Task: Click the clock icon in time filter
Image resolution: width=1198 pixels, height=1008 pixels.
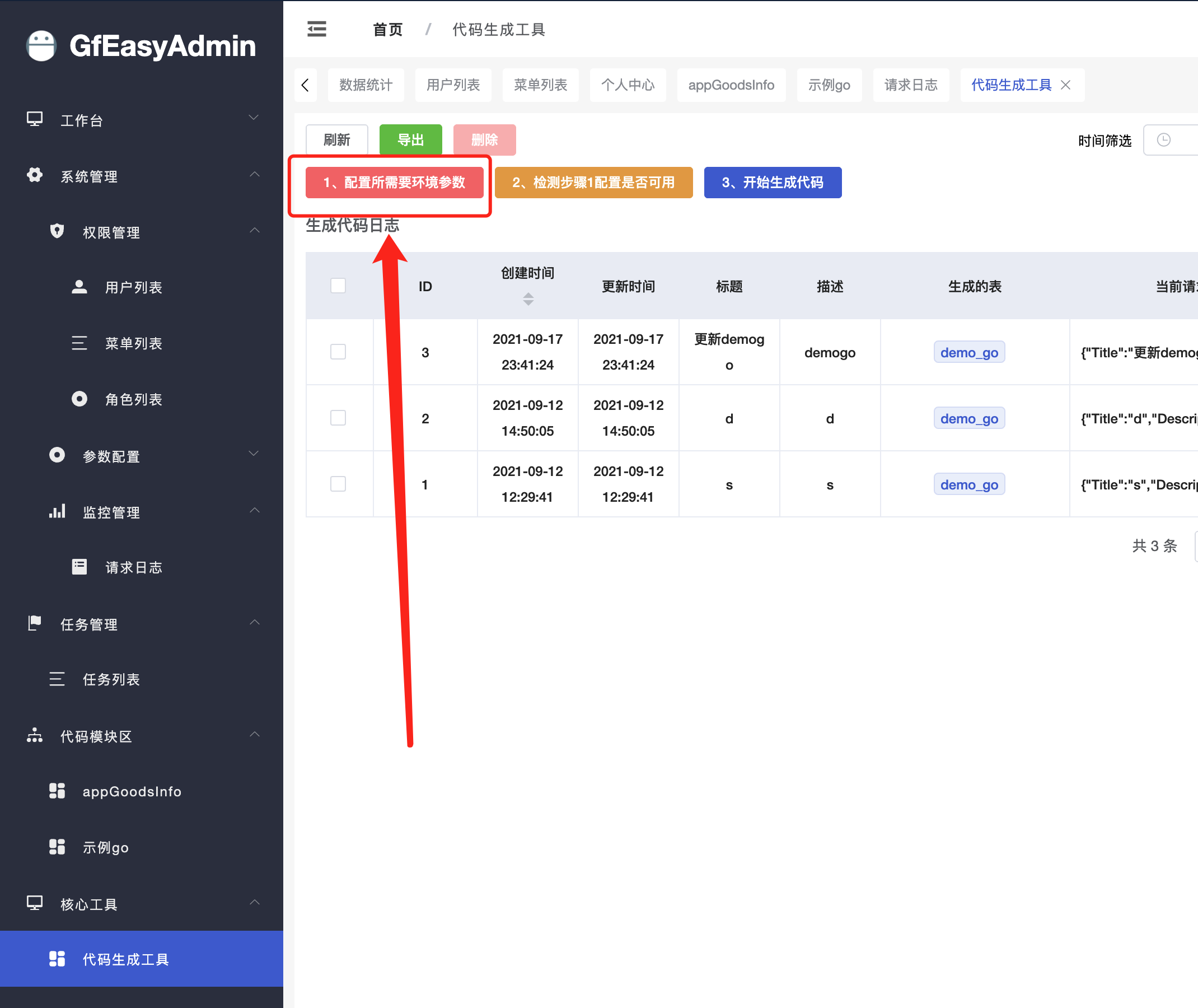Action: point(1164,140)
